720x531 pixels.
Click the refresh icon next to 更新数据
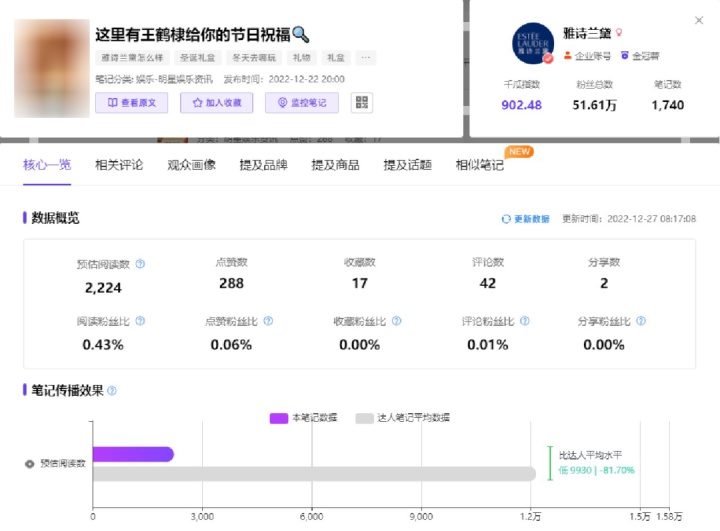pos(506,219)
